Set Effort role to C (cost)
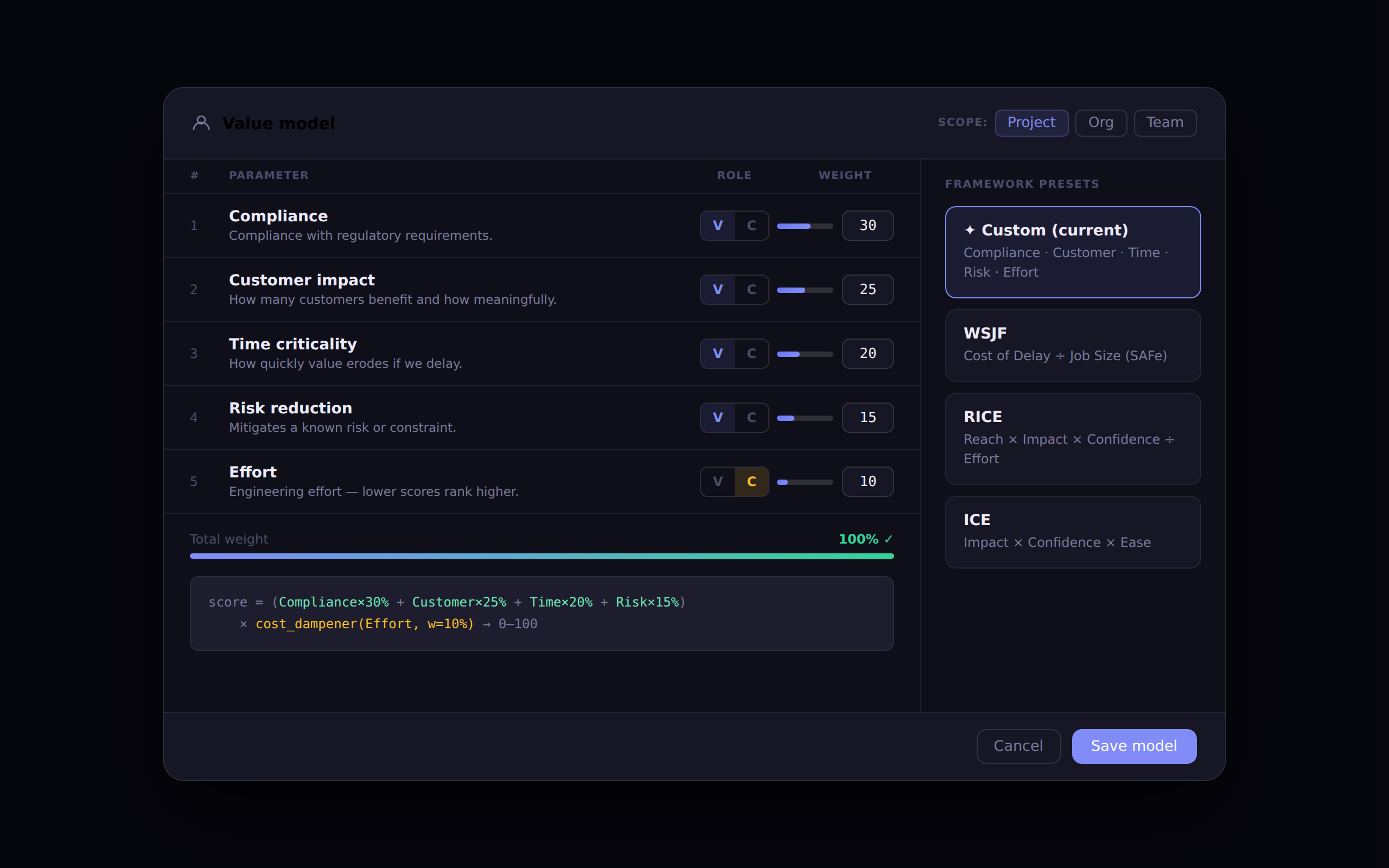 click(751, 482)
